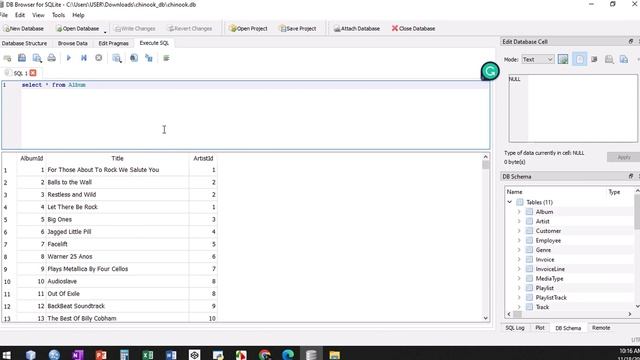
Task: Open Microsoft Edge from the taskbar
Action: coord(288,354)
